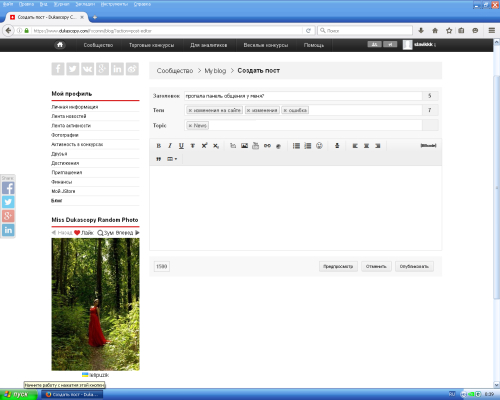Viewport: 500px width, 400px height.
Task: Open the Сообщество menu in top navigation
Action: coord(98,45)
